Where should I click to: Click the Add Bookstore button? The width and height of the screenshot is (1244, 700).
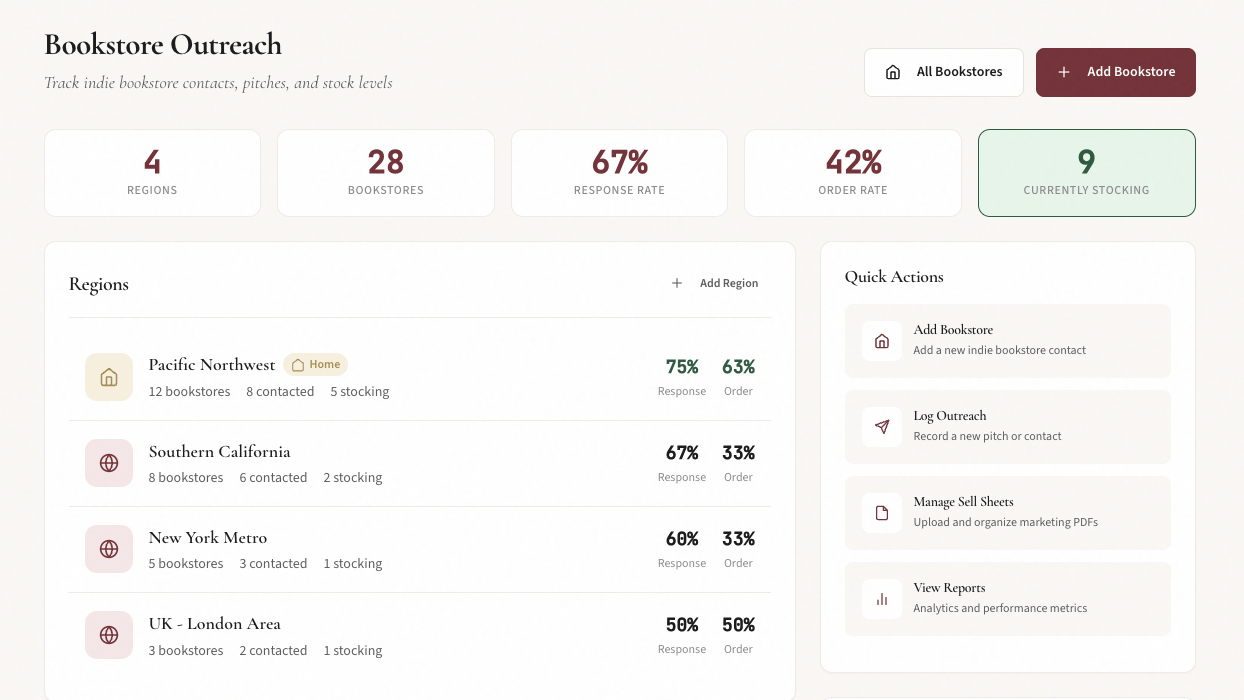[x=1116, y=72]
